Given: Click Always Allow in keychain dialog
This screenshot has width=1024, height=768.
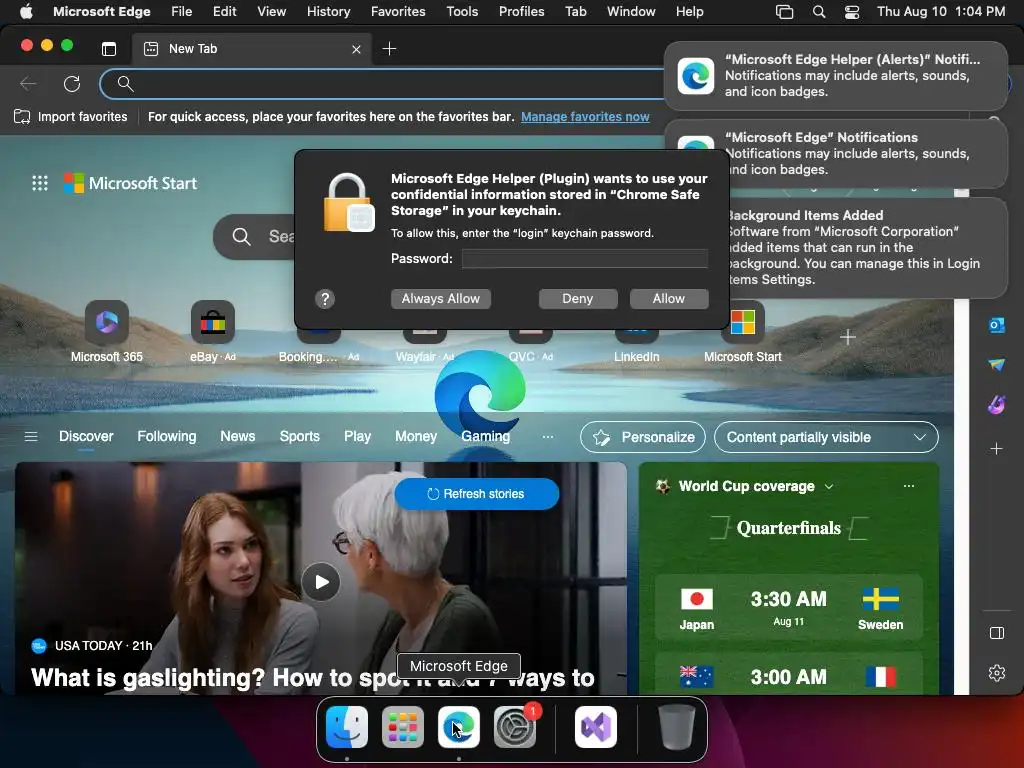Looking at the screenshot, I should pos(441,298).
